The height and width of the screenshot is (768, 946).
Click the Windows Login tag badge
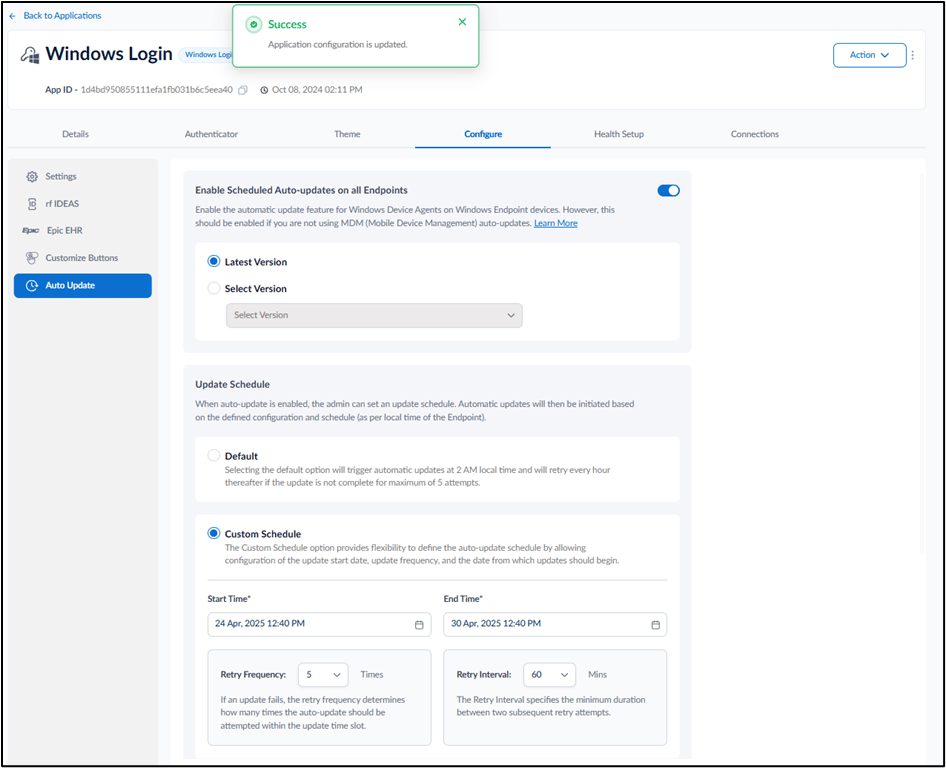tap(206, 55)
